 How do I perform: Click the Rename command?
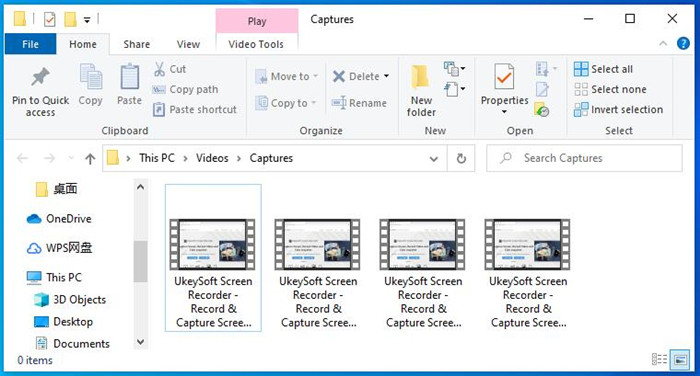click(x=359, y=103)
